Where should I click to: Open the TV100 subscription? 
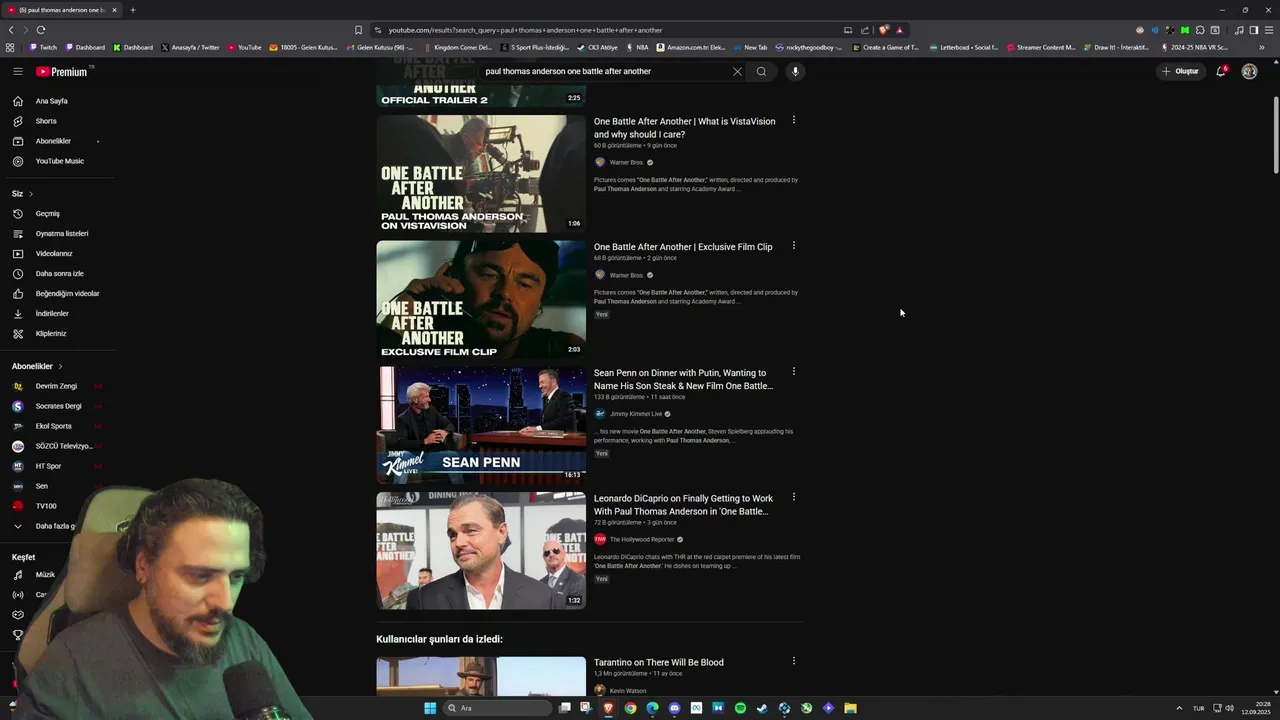coord(46,506)
